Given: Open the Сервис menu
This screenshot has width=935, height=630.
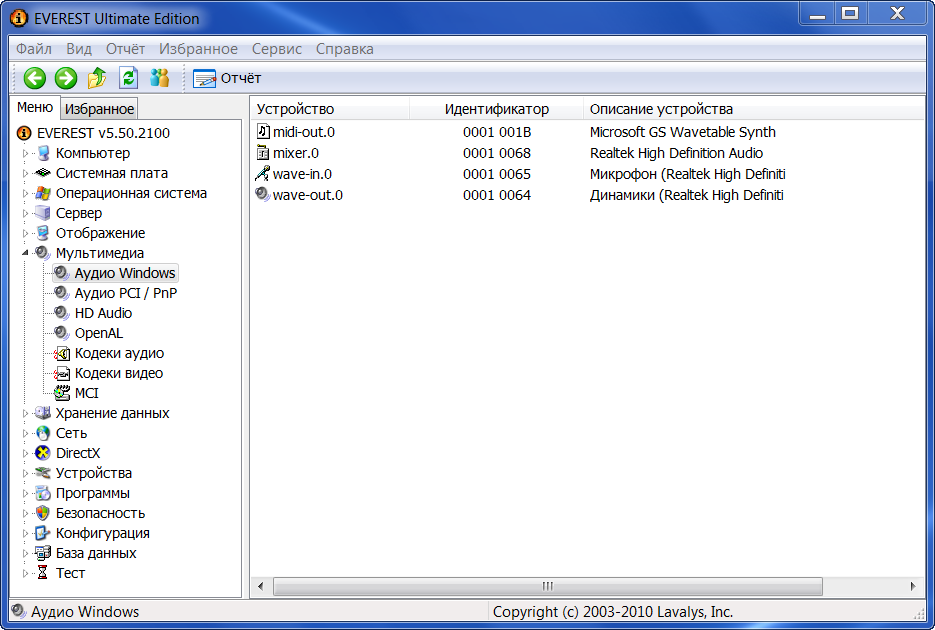Looking at the screenshot, I should [277, 49].
